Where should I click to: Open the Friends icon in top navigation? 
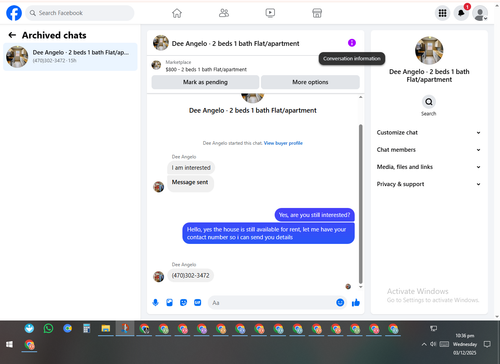tap(224, 13)
